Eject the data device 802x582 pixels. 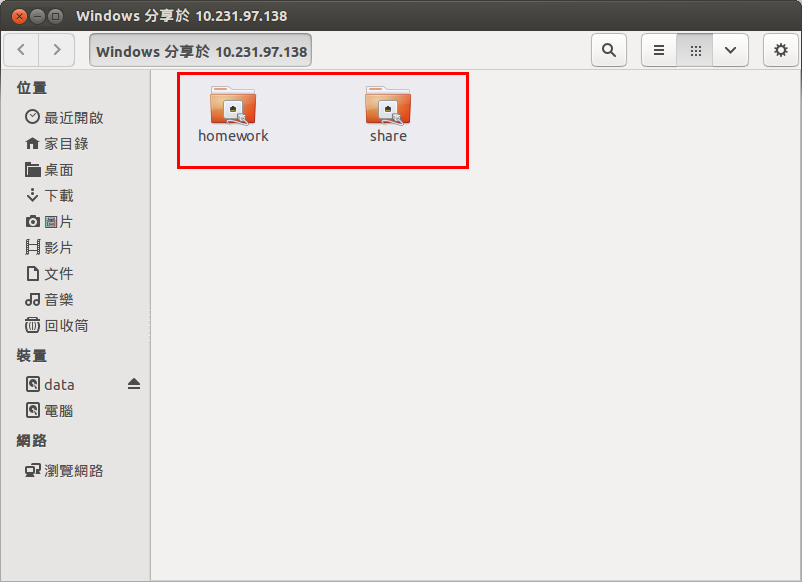click(134, 384)
